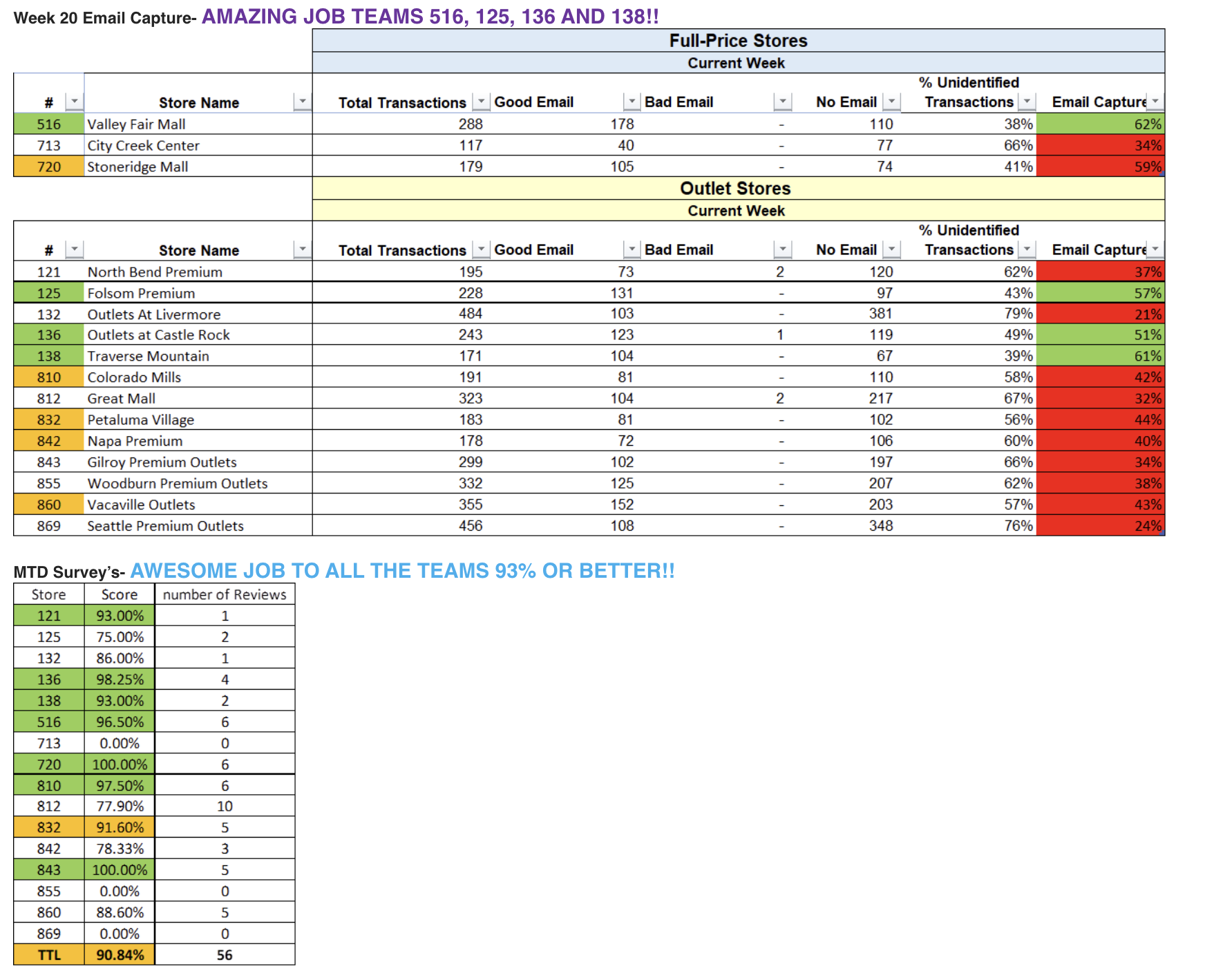Select the 10 reviews cell for store 812
Viewport: 1205px width, 980px height.
pos(225,806)
